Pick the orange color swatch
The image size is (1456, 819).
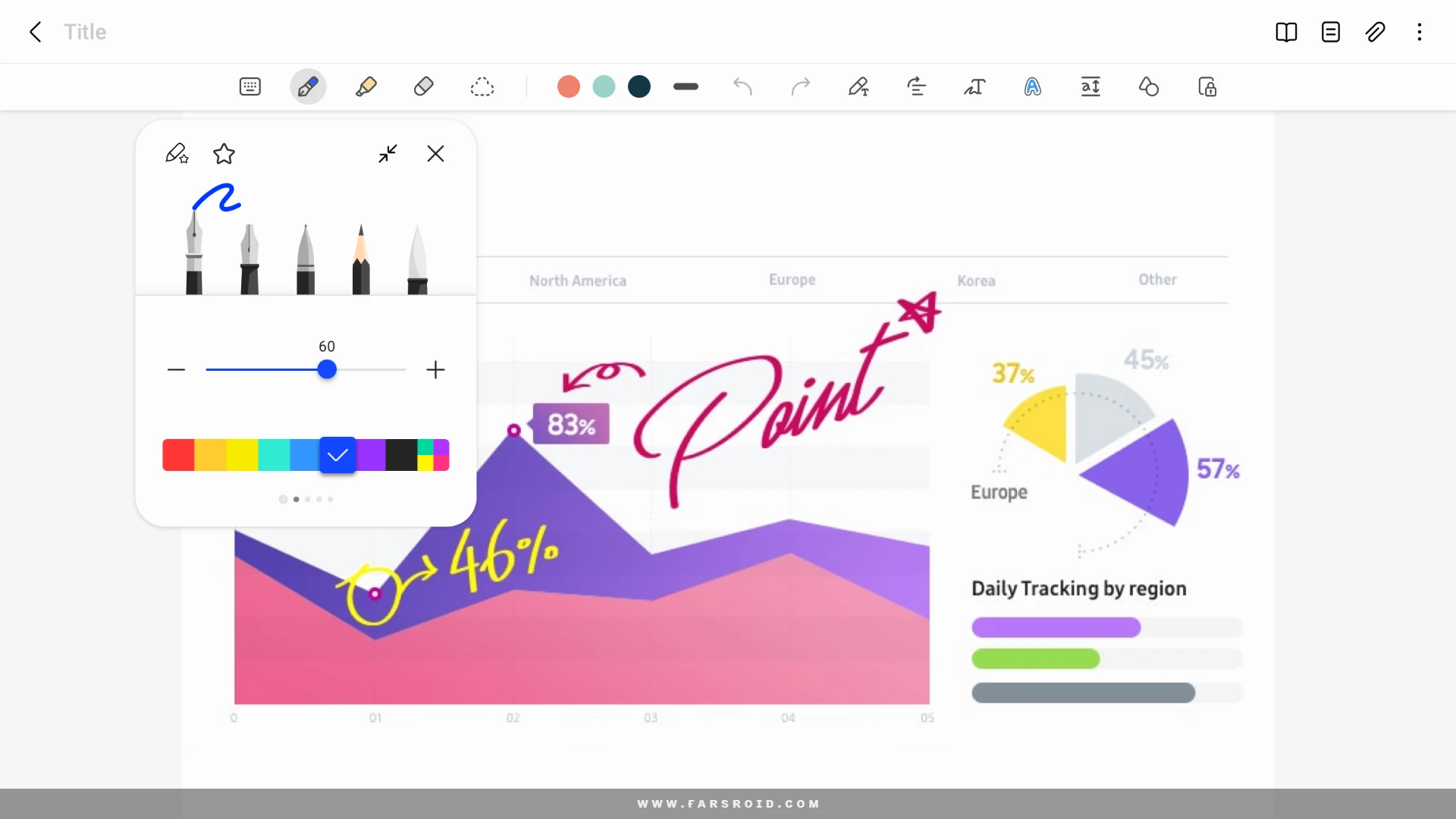(210, 455)
